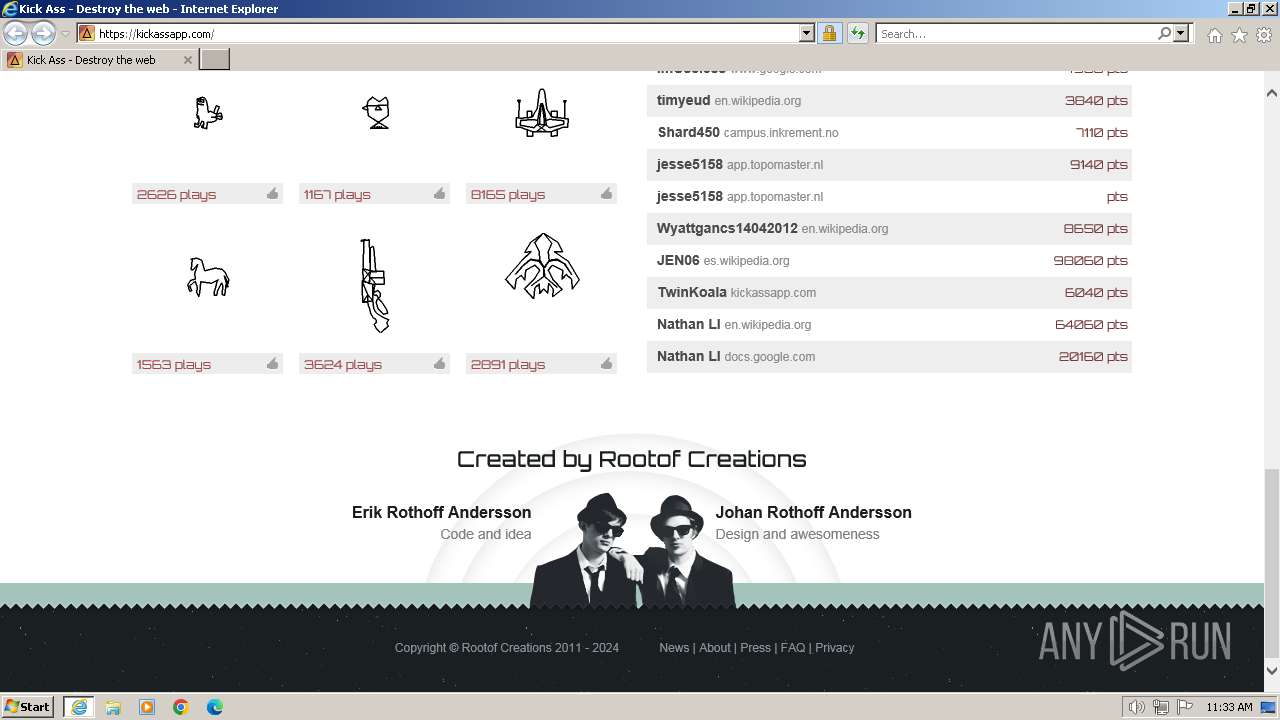
Task: Refresh the page with the refresh icon
Action: (x=858, y=33)
